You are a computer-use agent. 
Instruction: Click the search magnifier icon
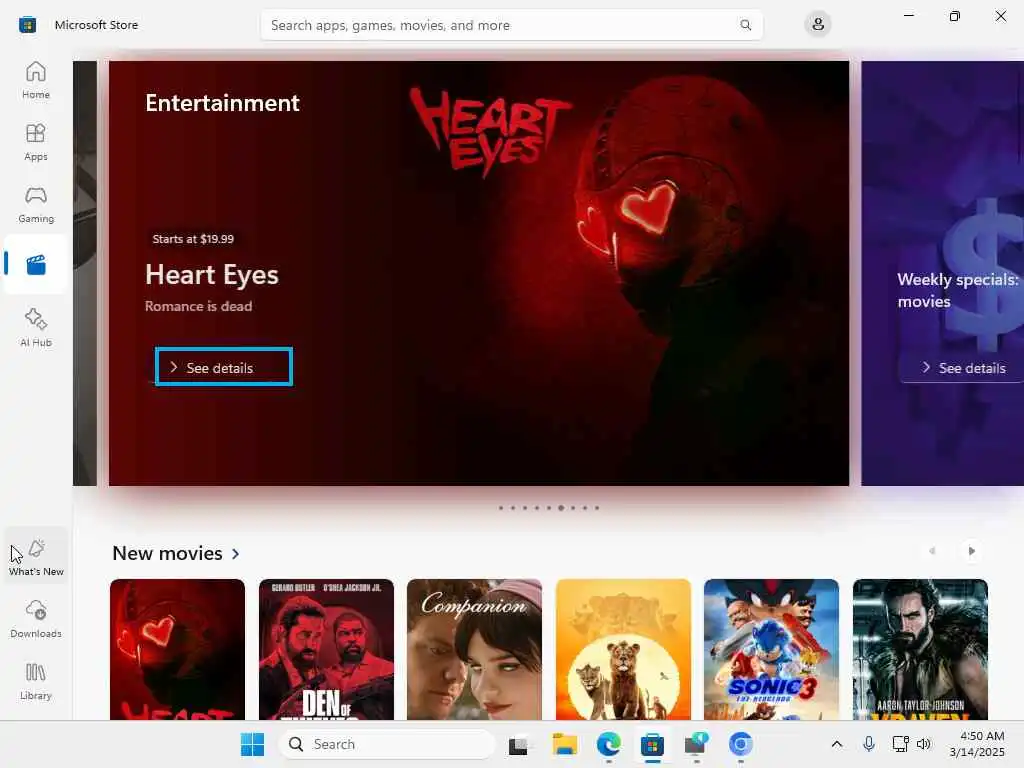[x=745, y=25]
